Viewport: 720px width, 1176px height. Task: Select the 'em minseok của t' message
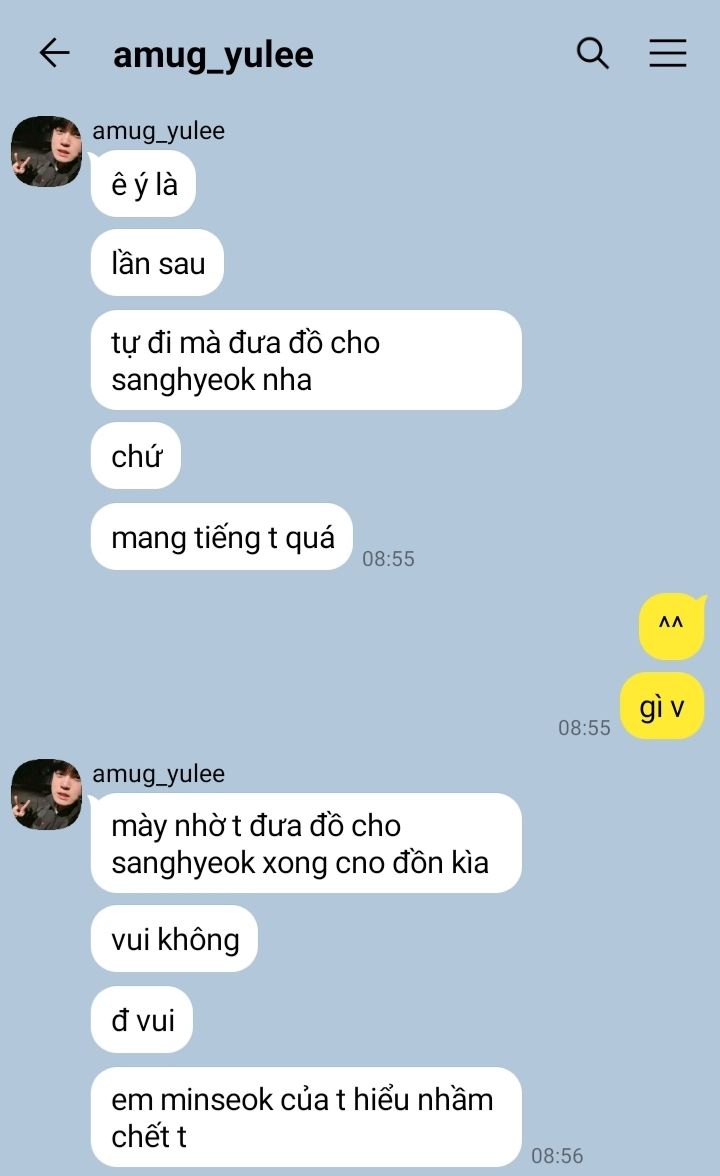pos(306,1118)
